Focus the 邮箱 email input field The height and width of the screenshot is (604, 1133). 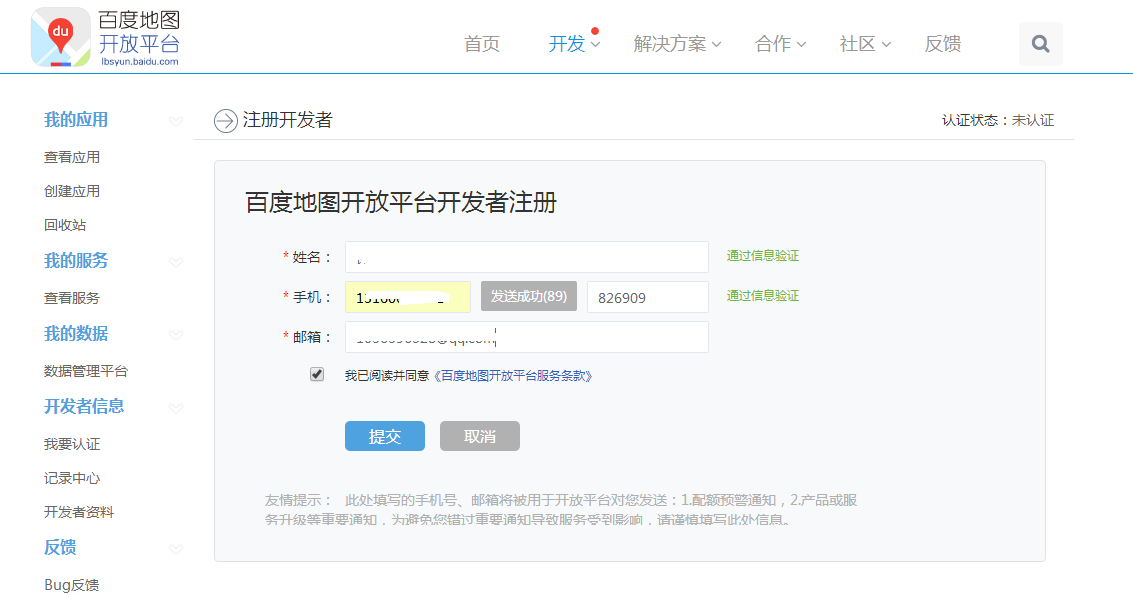(x=527, y=337)
